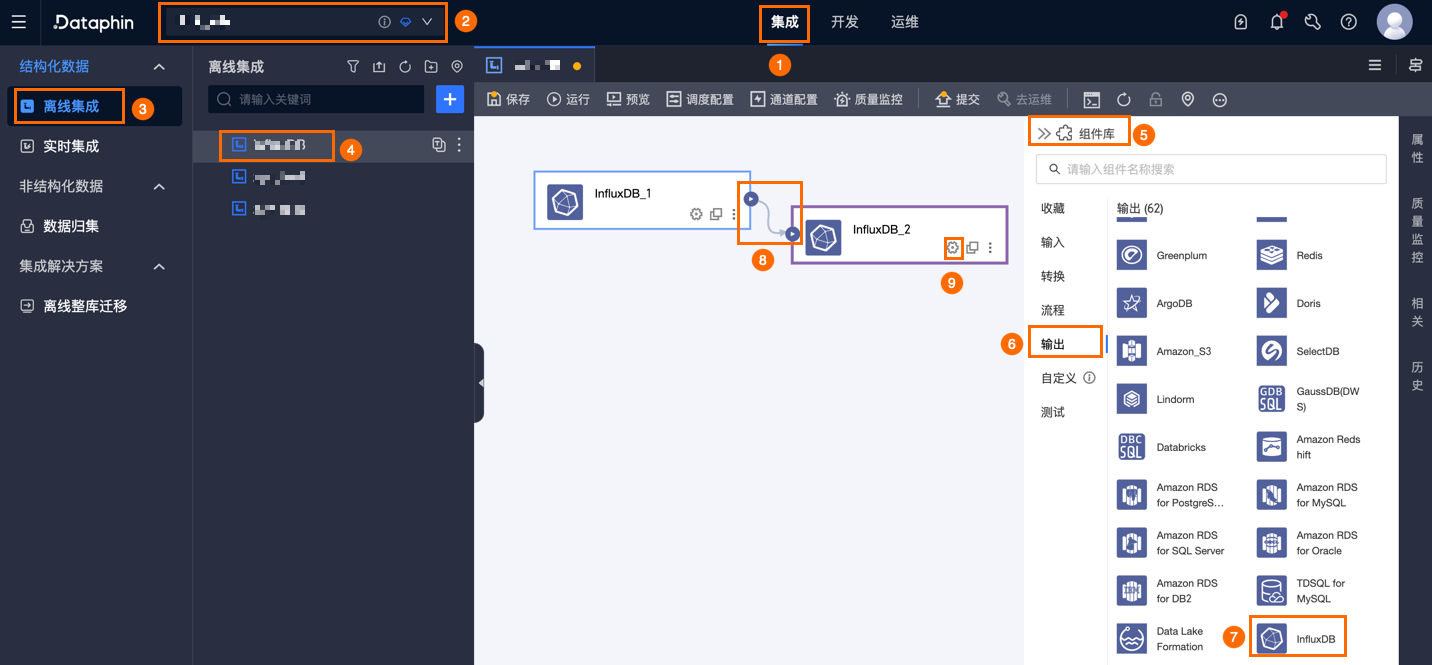Switch to the 运维 top tab
Image resolution: width=1432 pixels, height=665 pixels.
pyautogui.click(x=905, y=22)
